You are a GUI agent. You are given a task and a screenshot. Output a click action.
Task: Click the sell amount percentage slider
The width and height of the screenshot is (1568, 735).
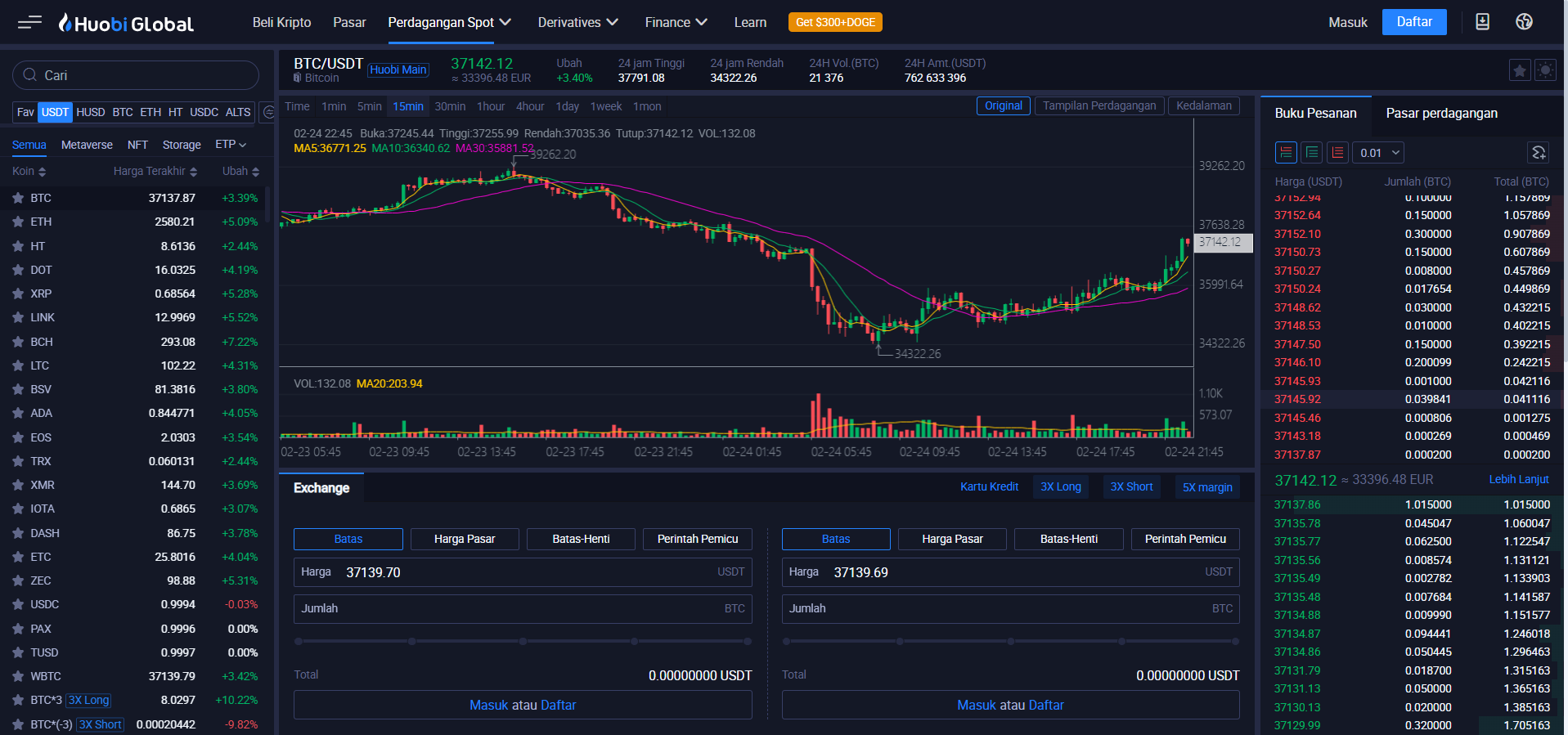point(1010,641)
